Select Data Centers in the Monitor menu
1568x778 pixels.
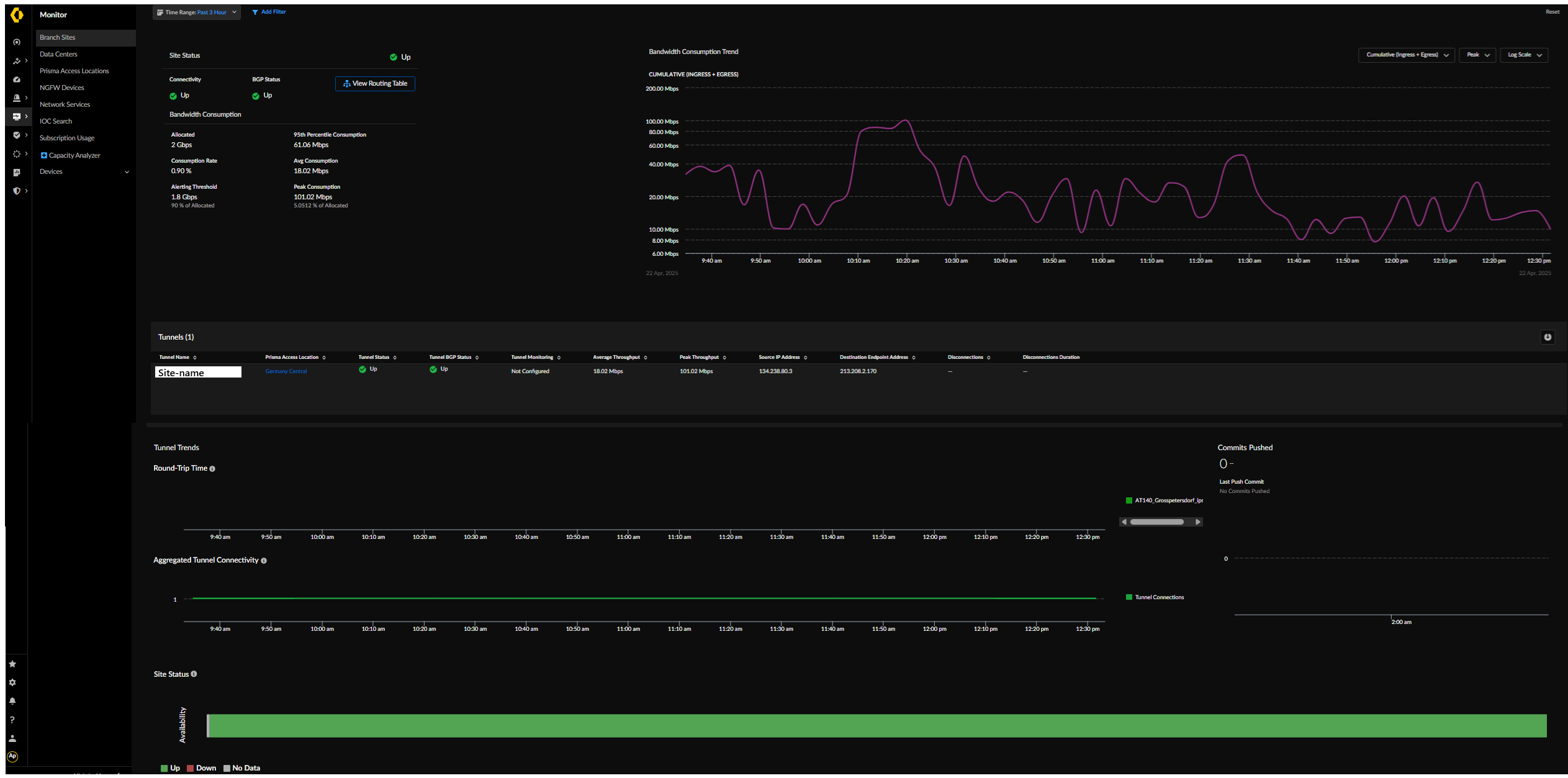tap(58, 55)
